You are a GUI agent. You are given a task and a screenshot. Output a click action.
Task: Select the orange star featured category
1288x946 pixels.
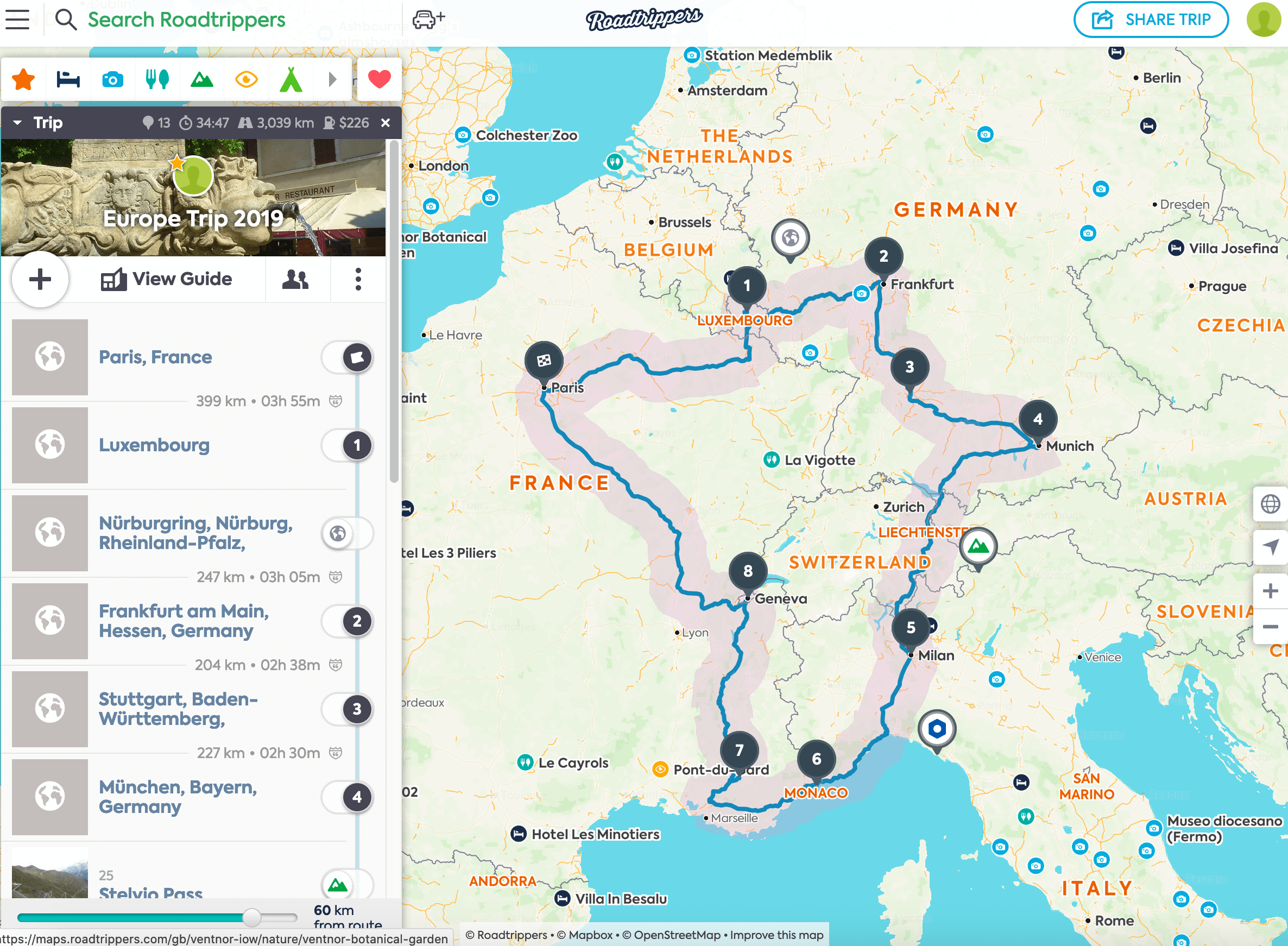(x=23, y=79)
